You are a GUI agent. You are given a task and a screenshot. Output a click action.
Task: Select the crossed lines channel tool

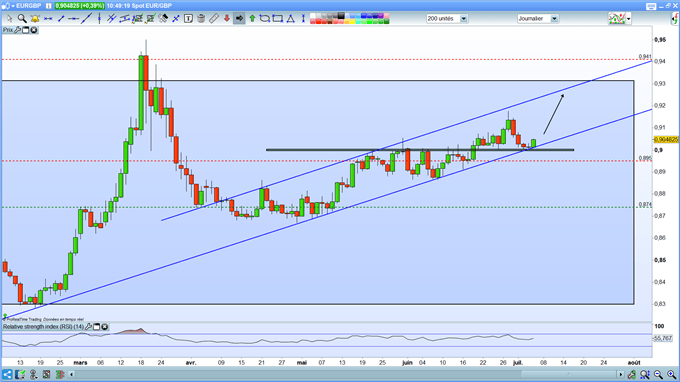(x=111, y=18)
